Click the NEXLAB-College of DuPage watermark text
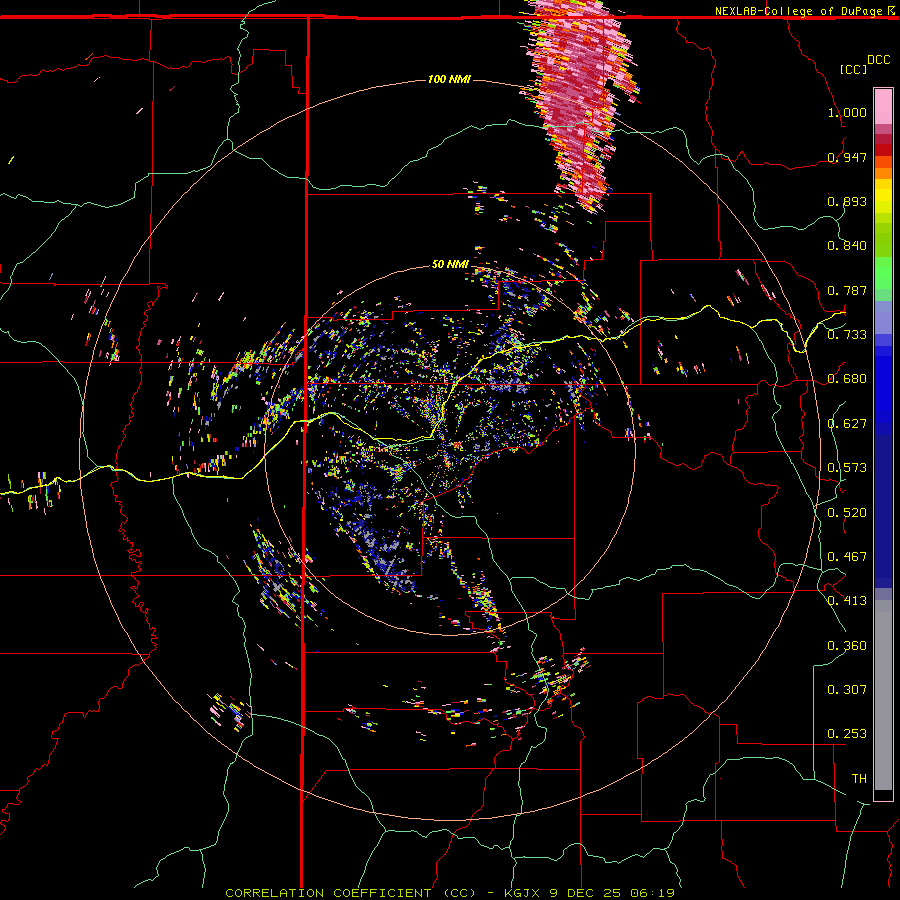 [x=800, y=11]
